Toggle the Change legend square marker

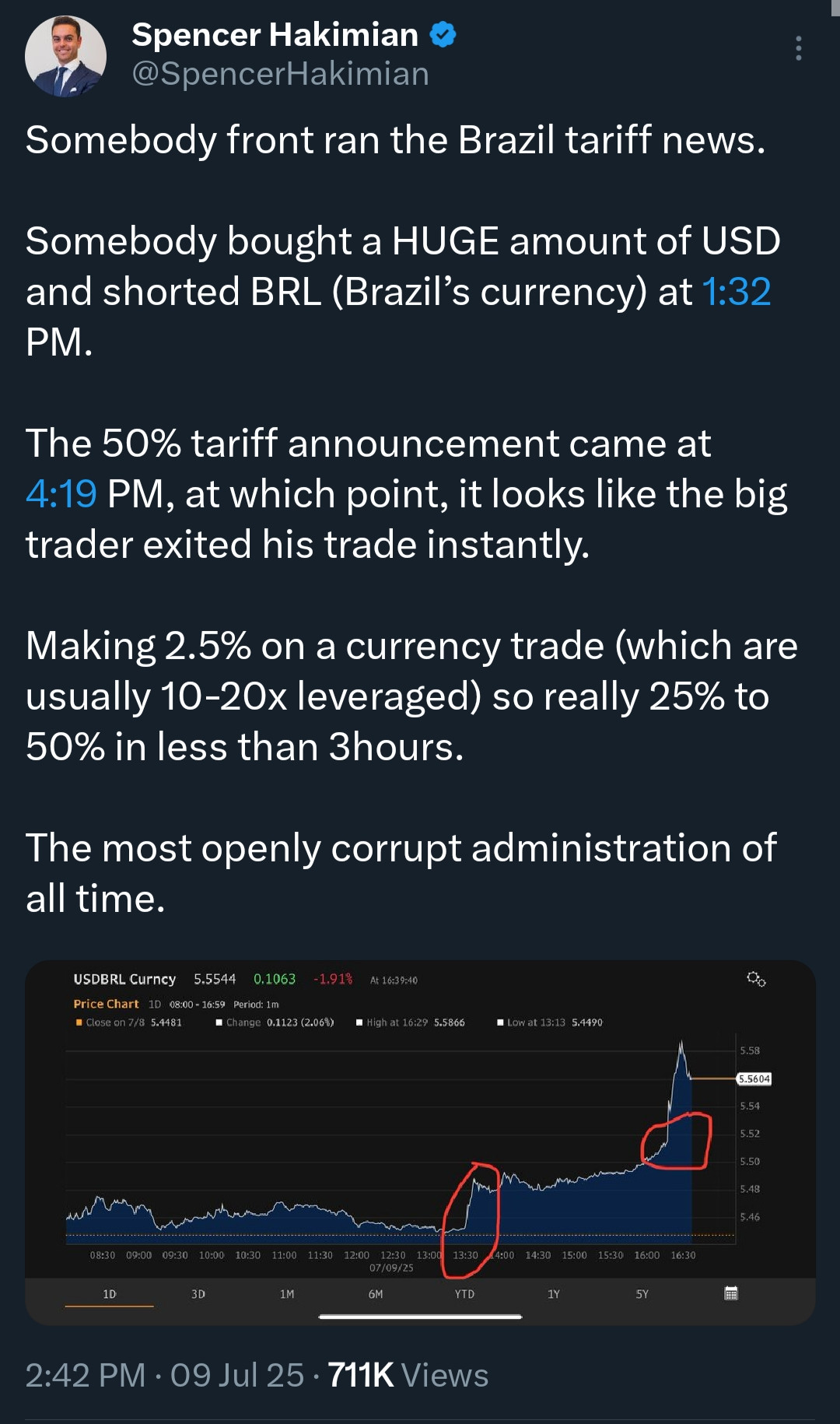pyautogui.click(x=219, y=1022)
